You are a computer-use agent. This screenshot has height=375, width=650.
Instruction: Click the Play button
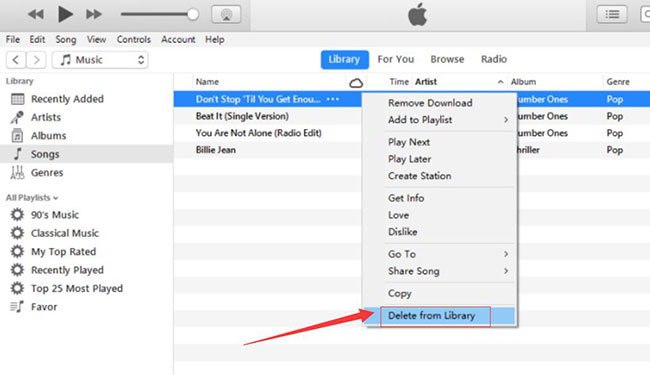[65, 15]
